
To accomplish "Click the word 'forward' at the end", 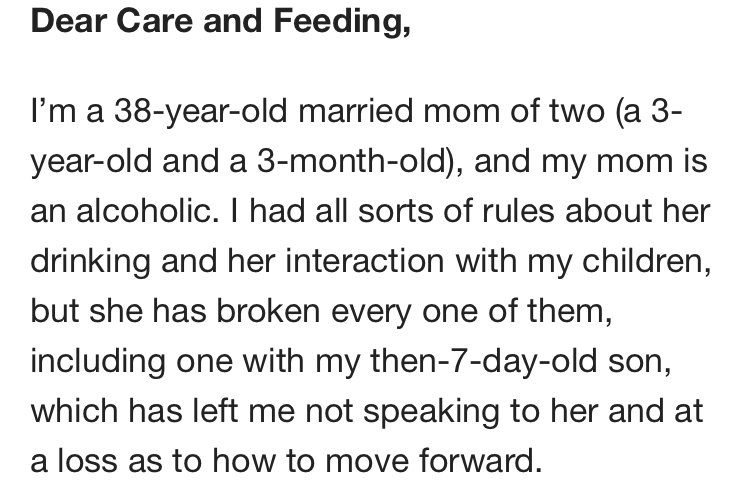I will [x=480, y=462].
